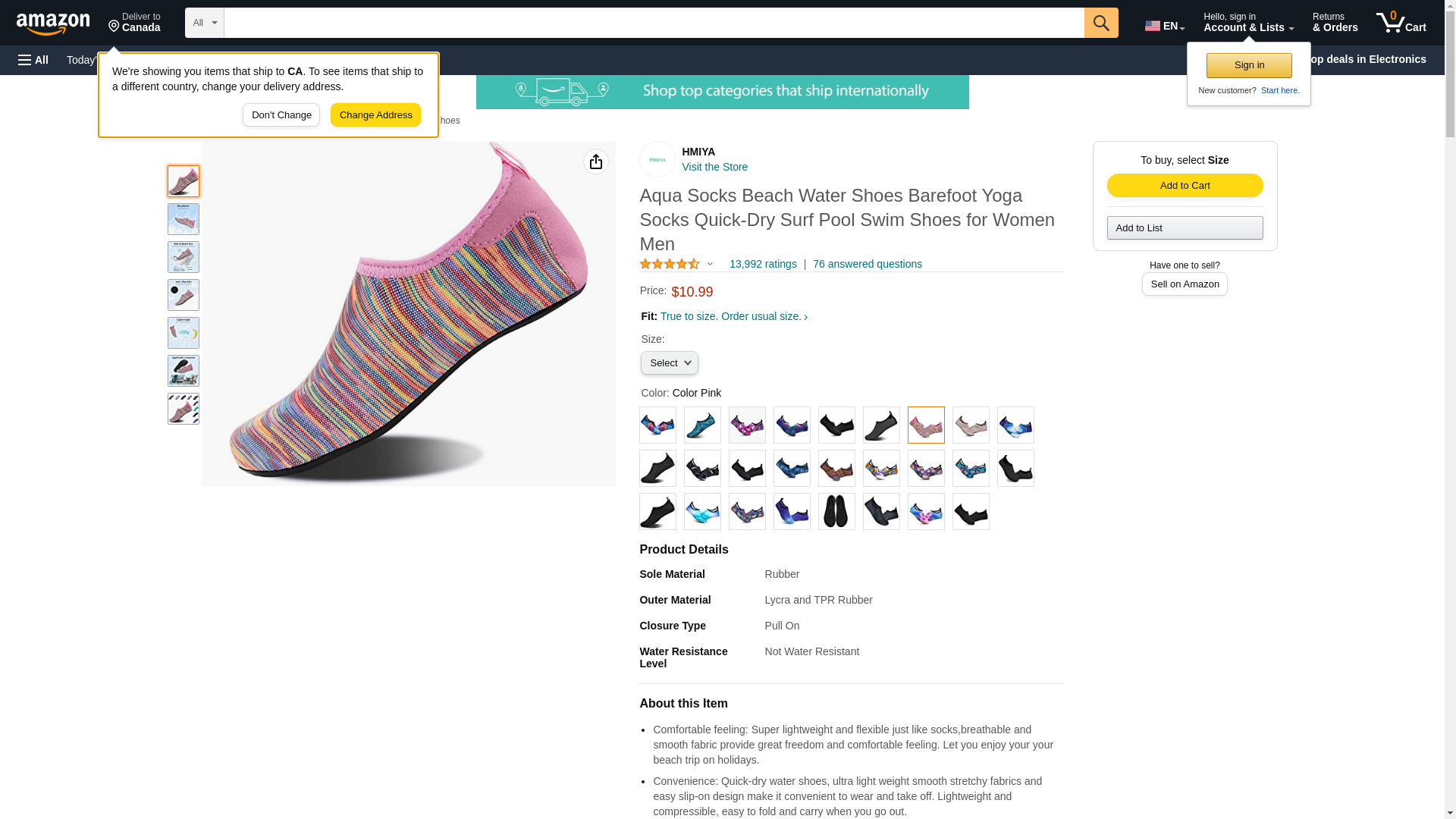Select the Color Pink swatch
The image size is (1456, 819).
pos(926,425)
